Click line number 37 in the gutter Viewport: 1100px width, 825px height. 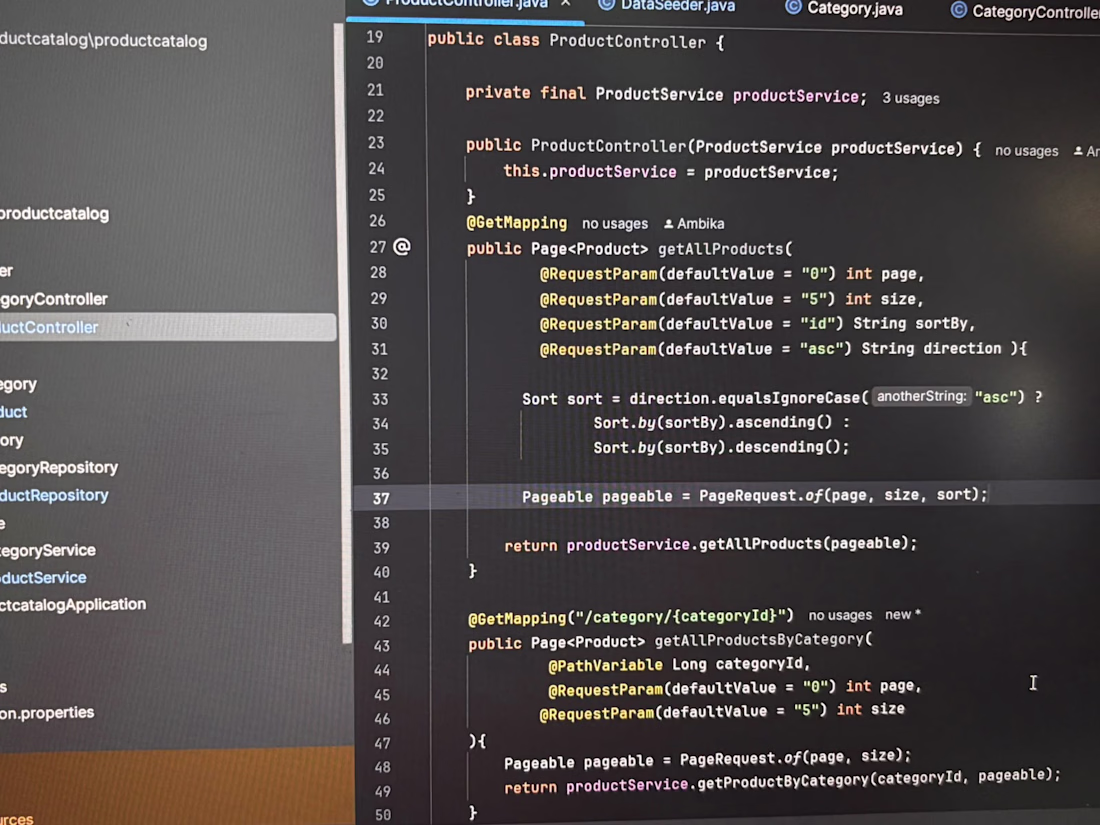pyautogui.click(x=381, y=498)
